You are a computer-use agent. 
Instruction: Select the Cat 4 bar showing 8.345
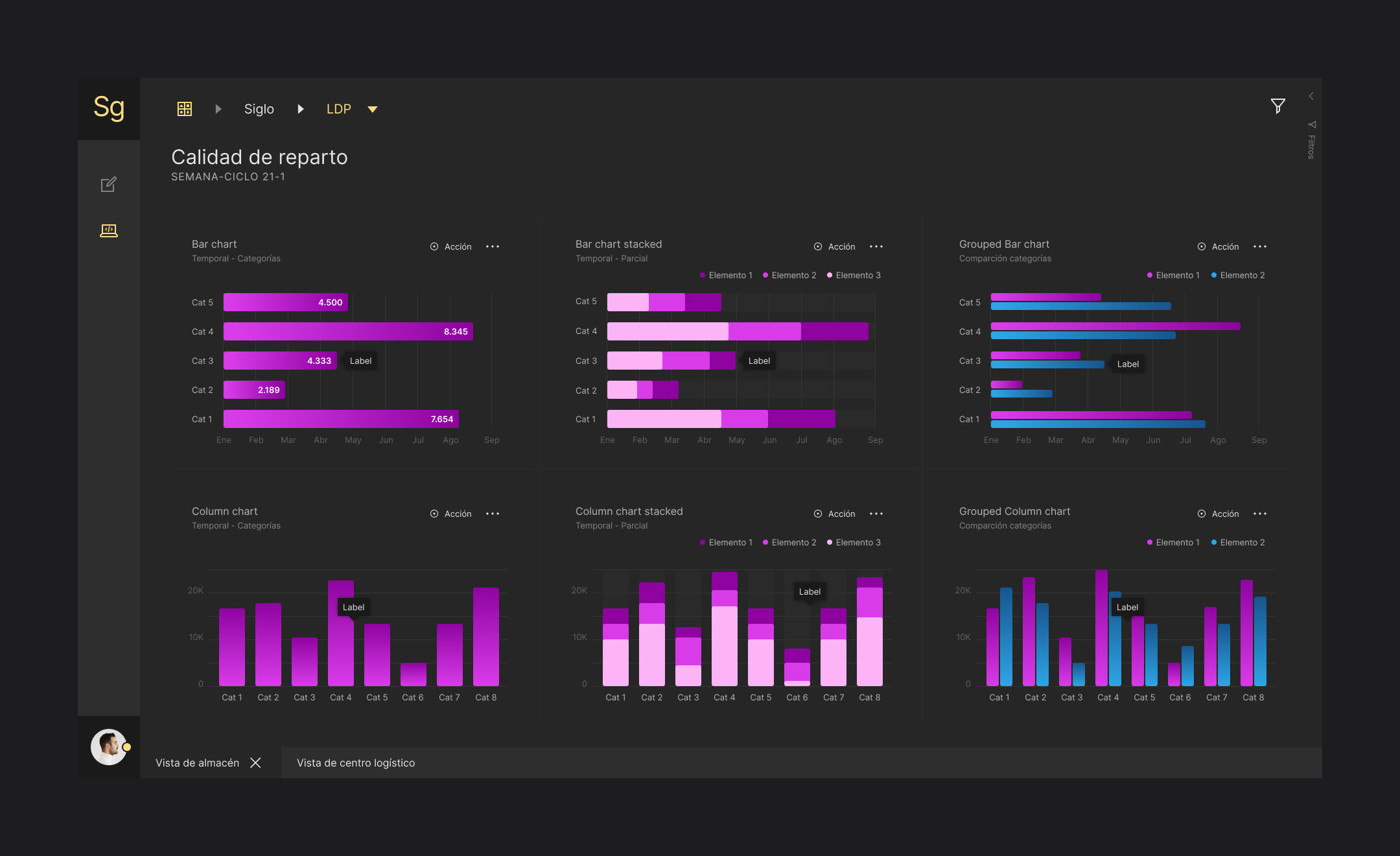[348, 331]
